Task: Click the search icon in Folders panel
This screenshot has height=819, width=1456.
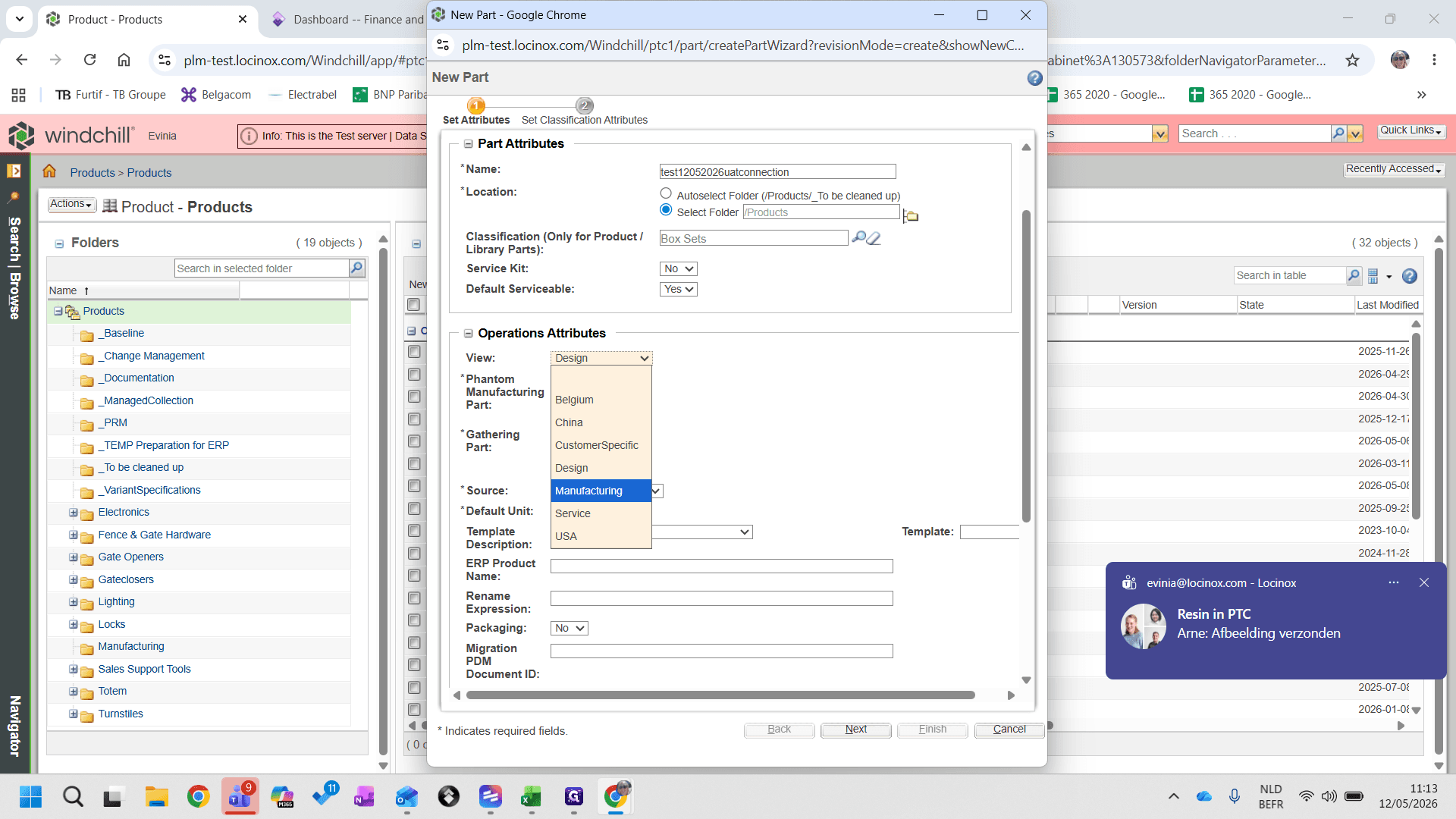Action: point(356,268)
